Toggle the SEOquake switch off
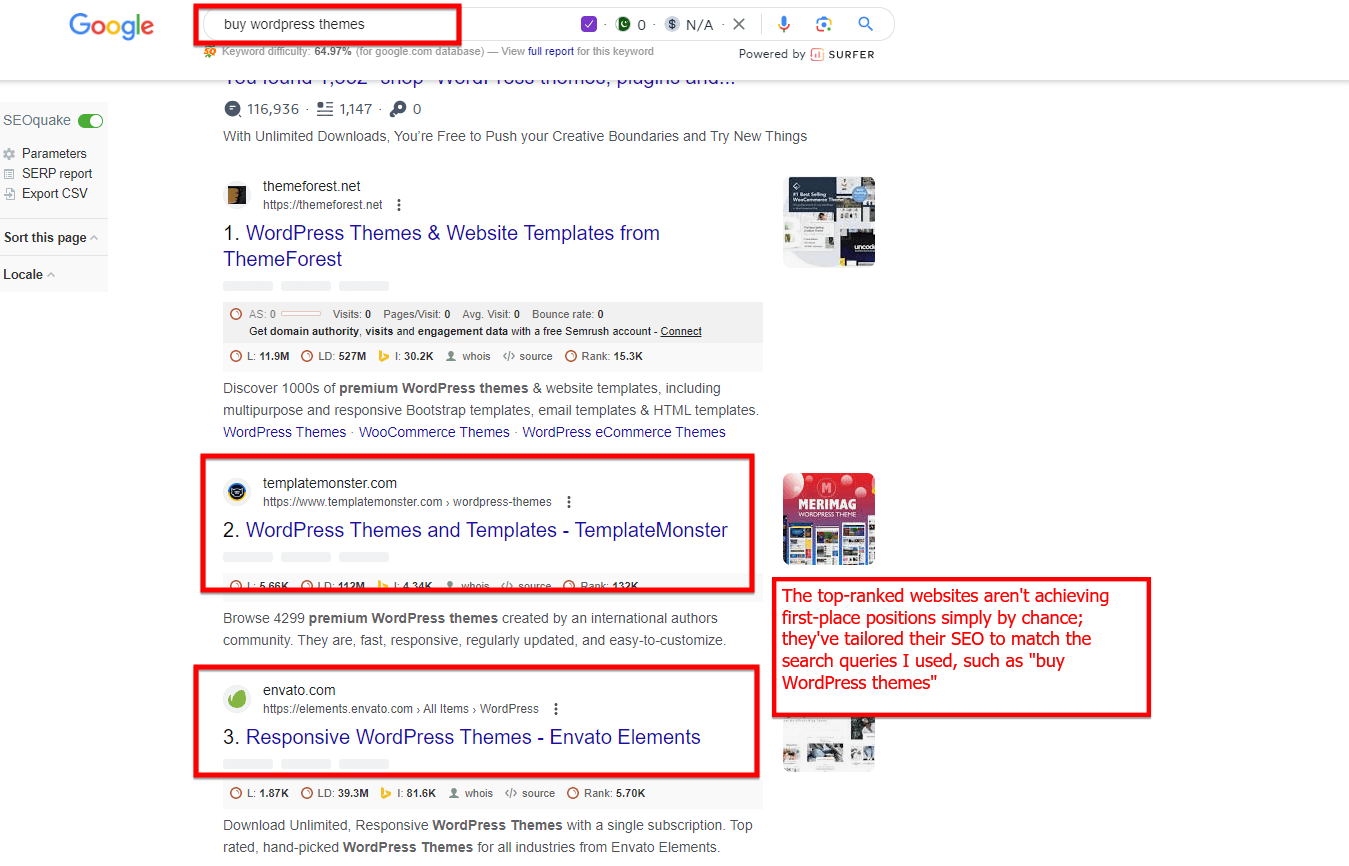 pyautogui.click(x=91, y=121)
